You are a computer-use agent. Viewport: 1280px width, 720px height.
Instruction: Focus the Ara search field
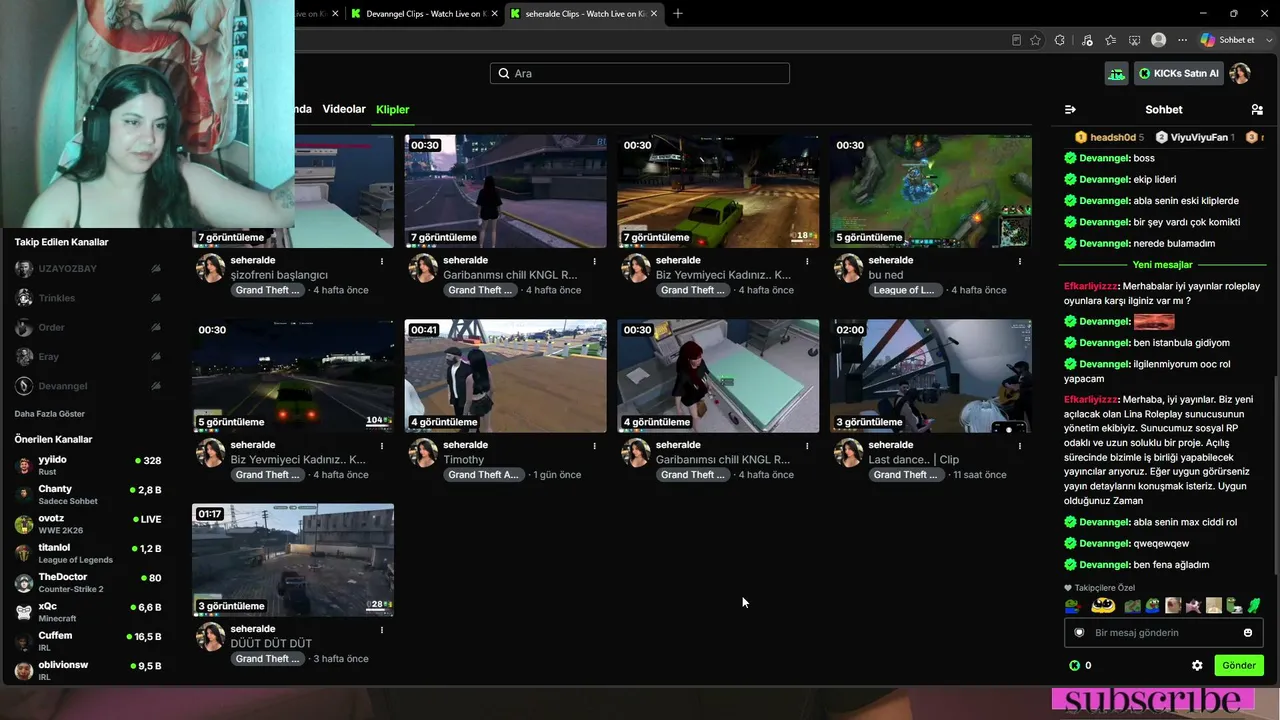coord(640,73)
